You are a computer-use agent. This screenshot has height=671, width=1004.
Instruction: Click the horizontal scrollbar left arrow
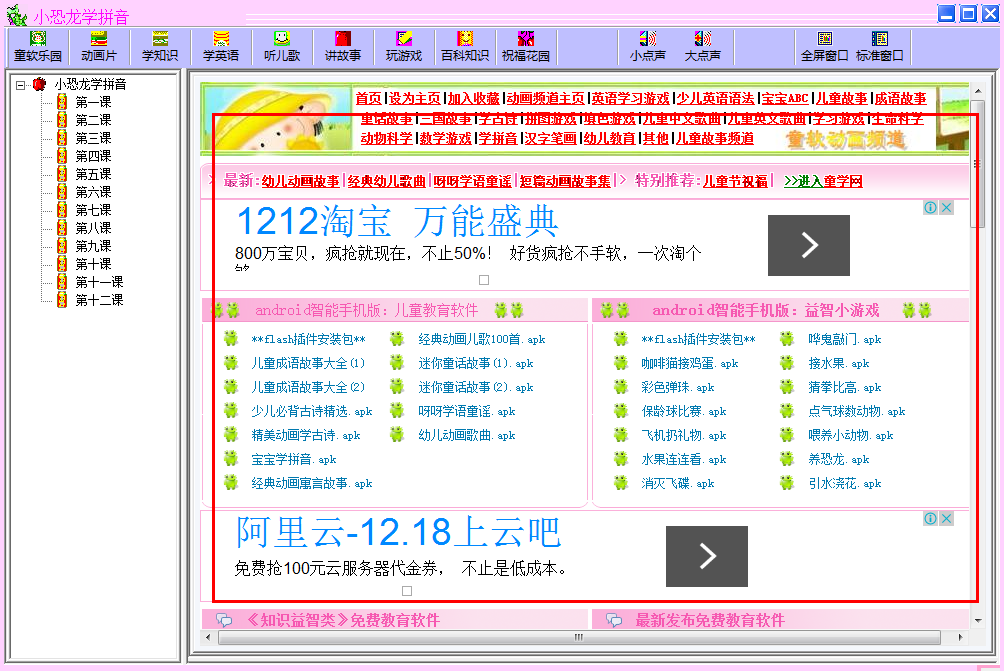point(207,637)
